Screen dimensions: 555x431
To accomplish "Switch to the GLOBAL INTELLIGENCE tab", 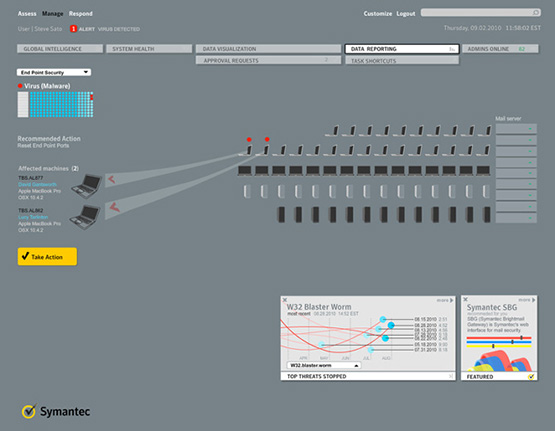I will click(60, 48).
